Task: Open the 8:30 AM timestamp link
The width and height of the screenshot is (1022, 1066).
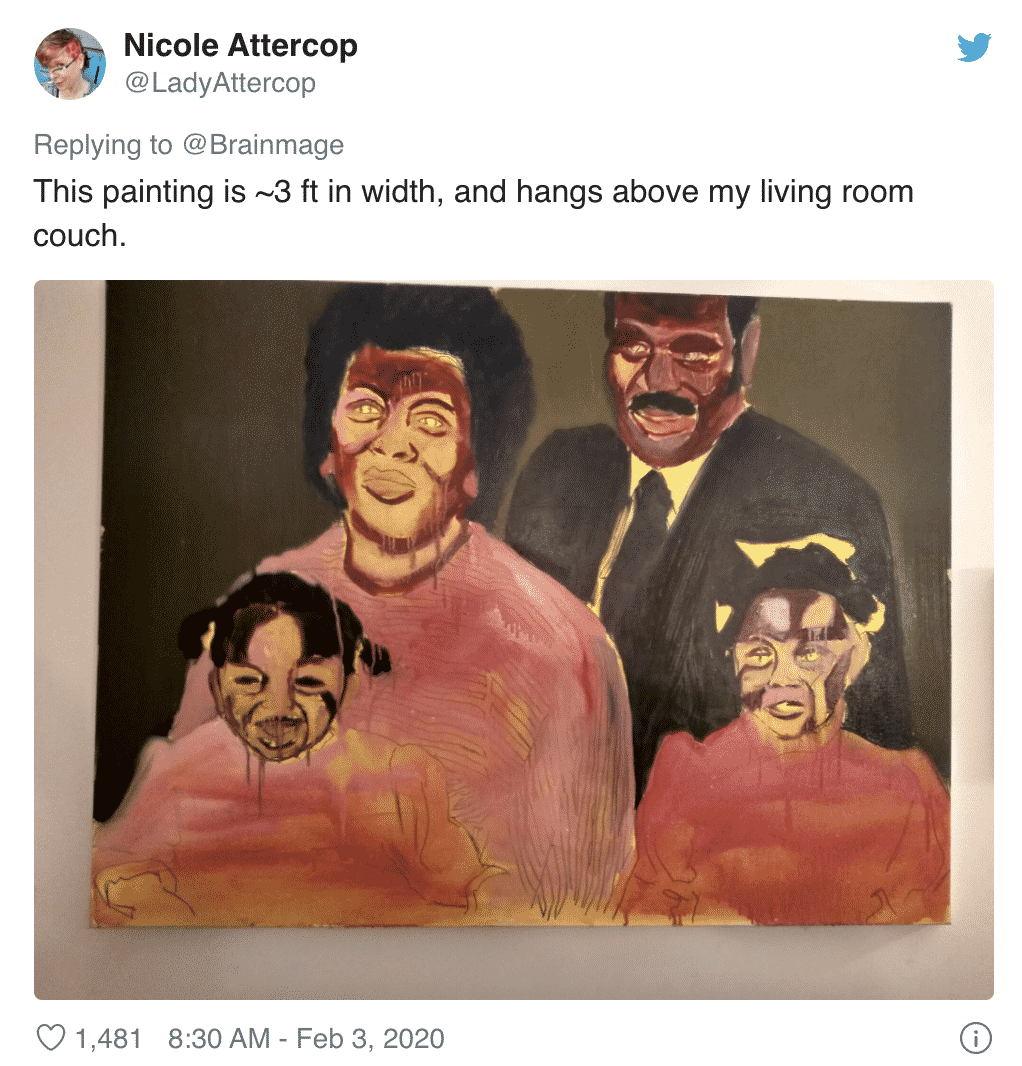Action: click(219, 1038)
